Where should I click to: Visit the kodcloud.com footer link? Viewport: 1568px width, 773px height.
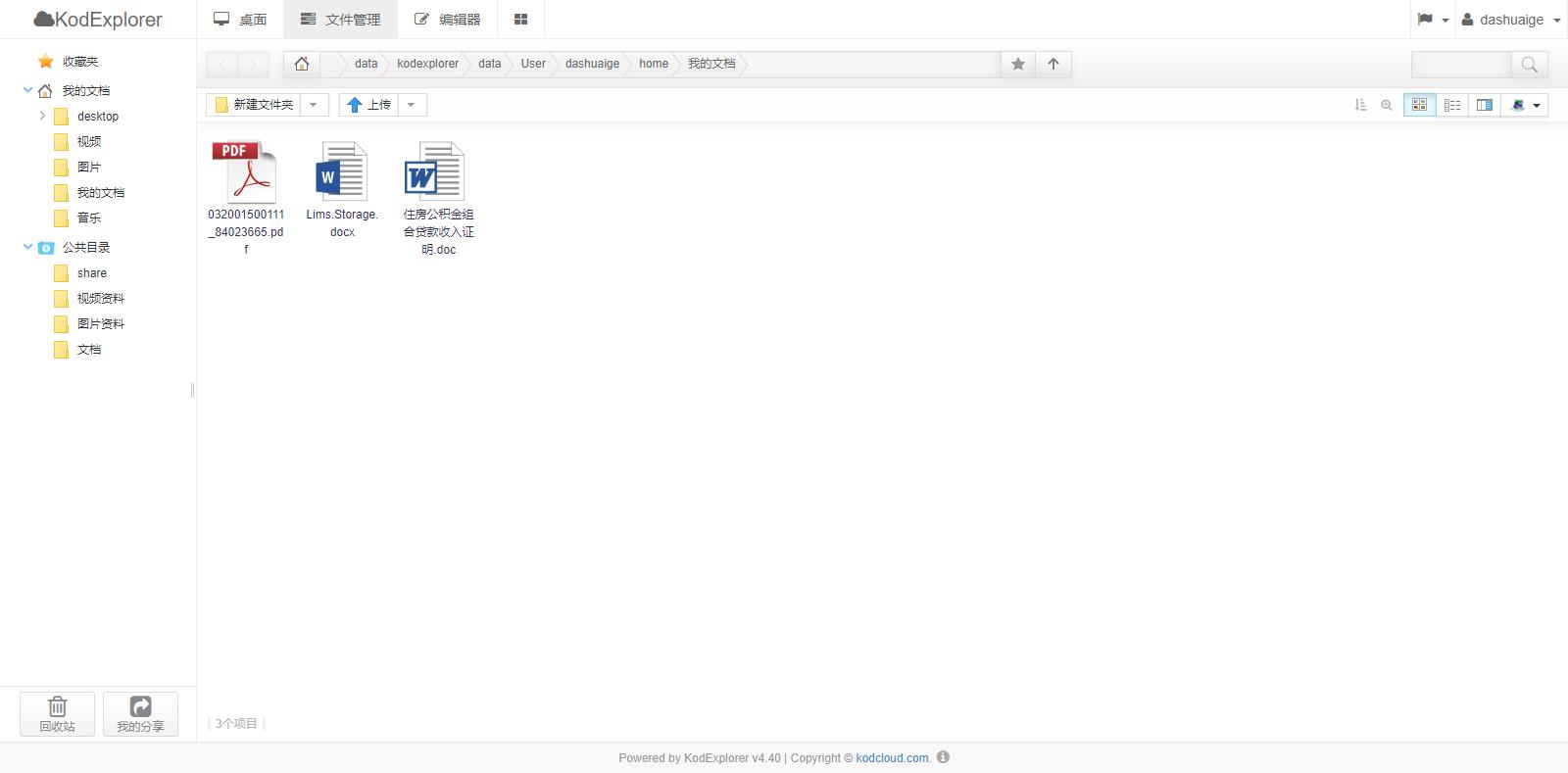tap(892, 758)
